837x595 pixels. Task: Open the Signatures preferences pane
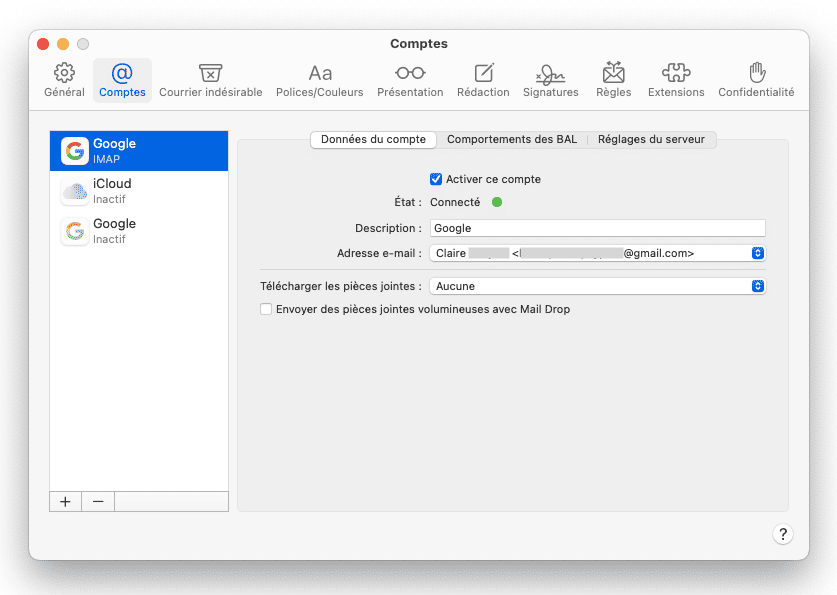pos(550,79)
